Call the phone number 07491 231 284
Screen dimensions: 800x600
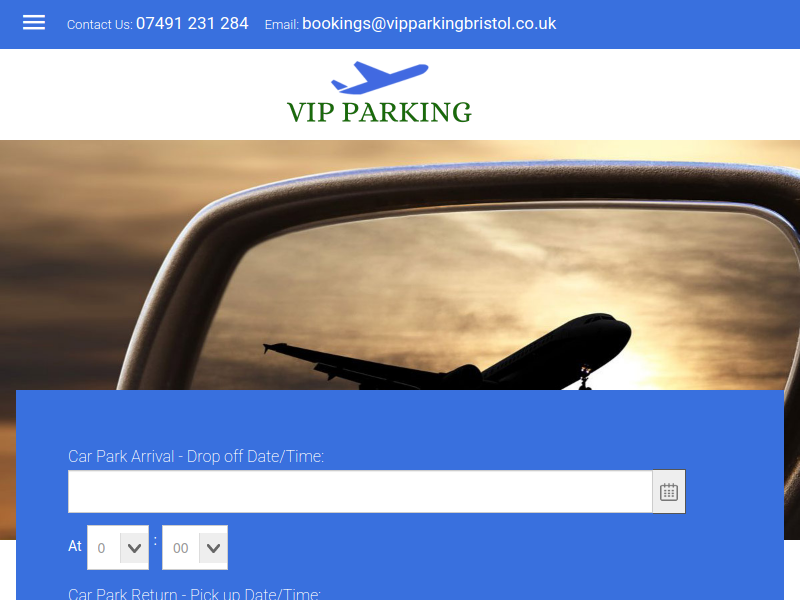pyautogui.click(x=192, y=23)
